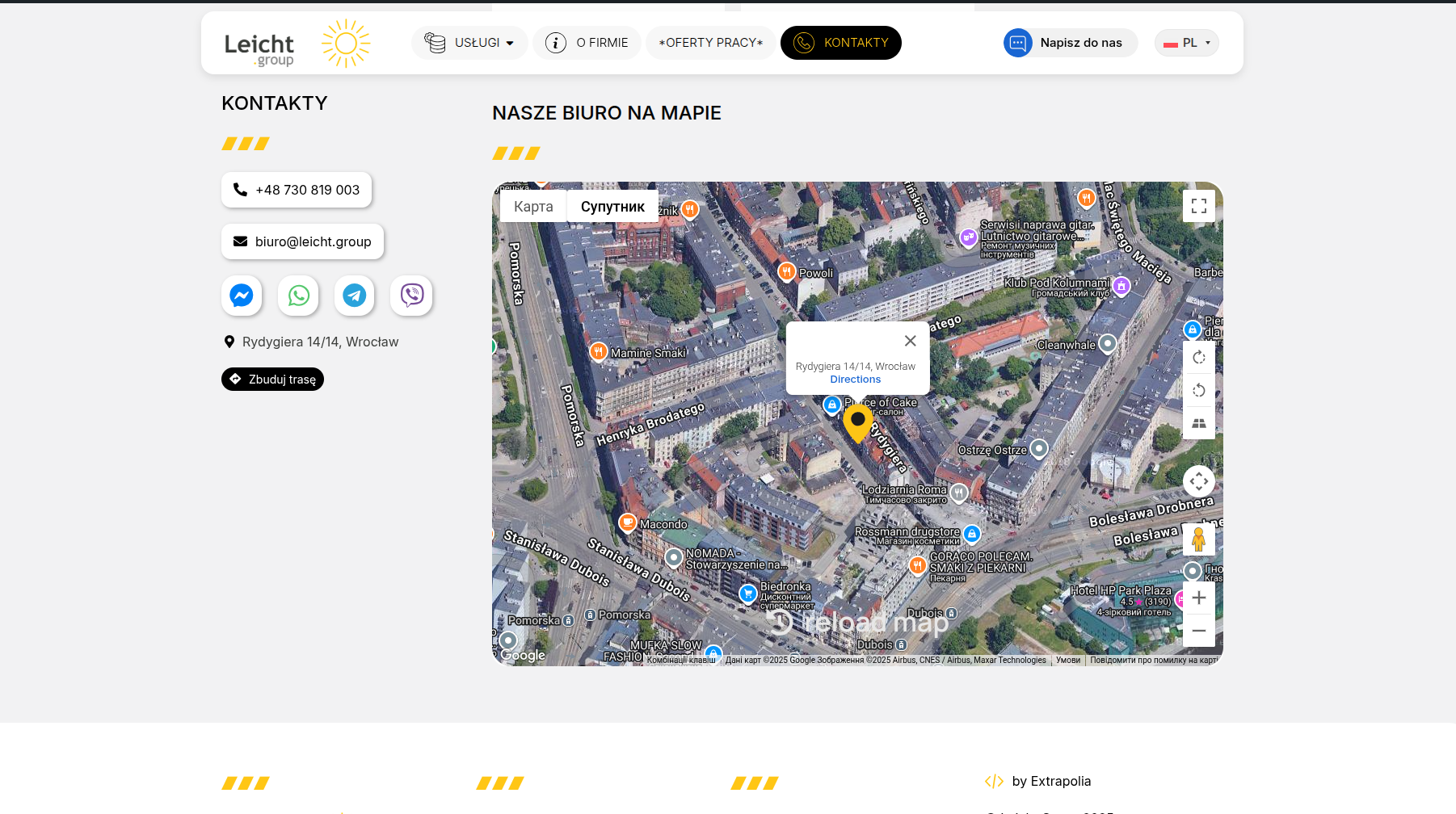Open the map camera pan control
This screenshot has width=1456, height=814.
(1198, 481)
